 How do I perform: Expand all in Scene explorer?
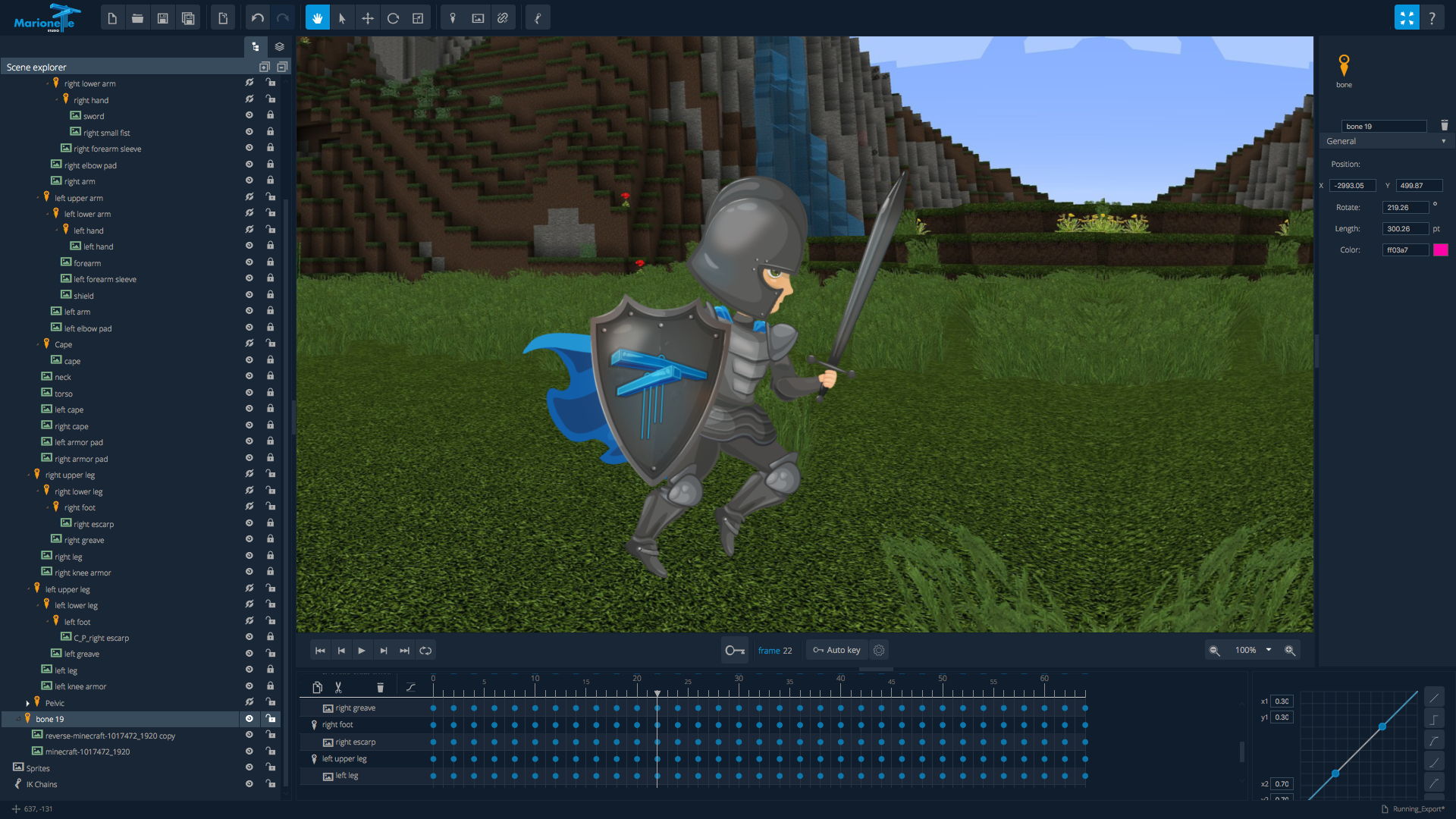point(264,67)
